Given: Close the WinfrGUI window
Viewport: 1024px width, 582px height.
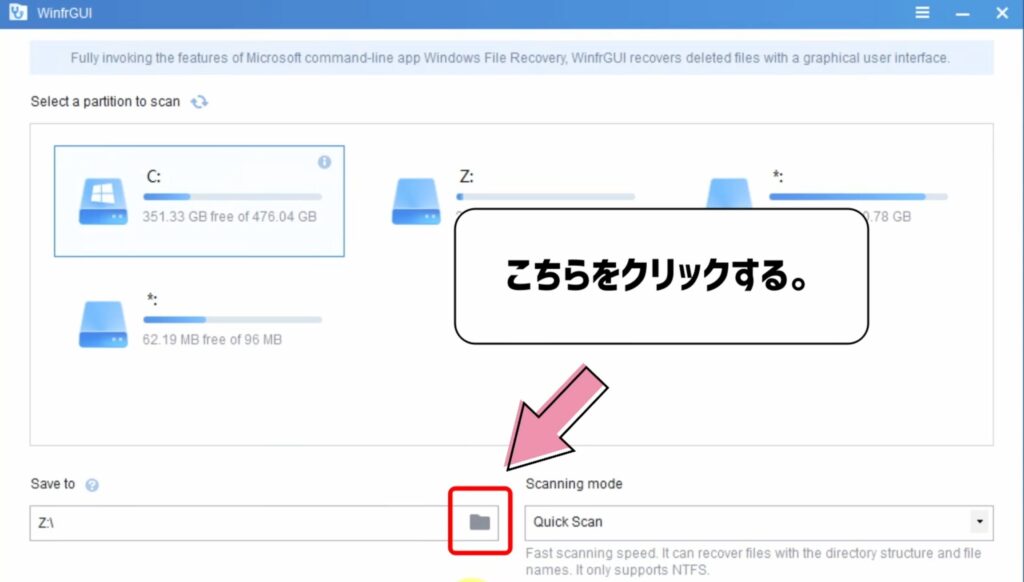Looking at the screenshot, I should click(1001, 13).
